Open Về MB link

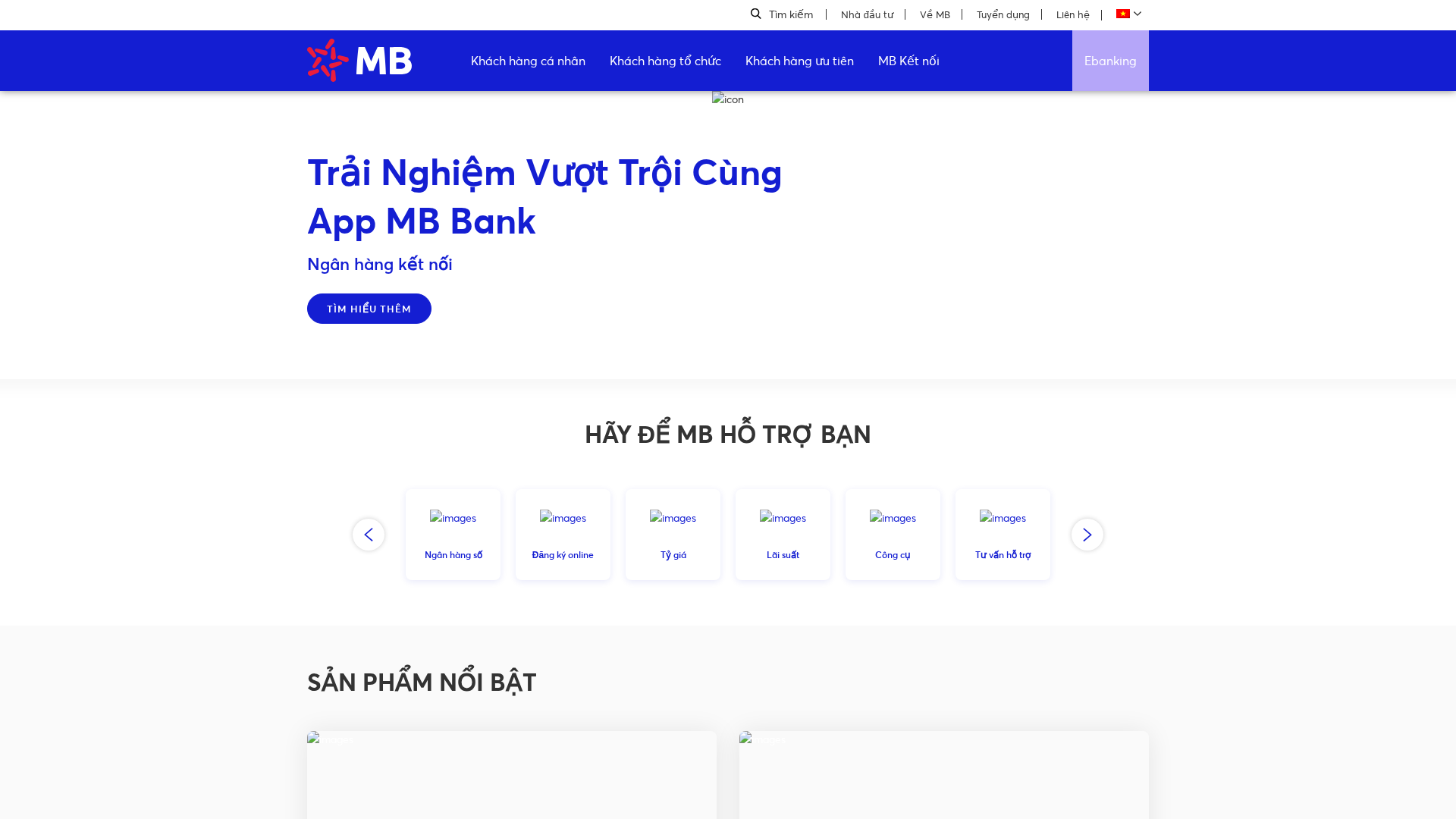pos(934,14)
